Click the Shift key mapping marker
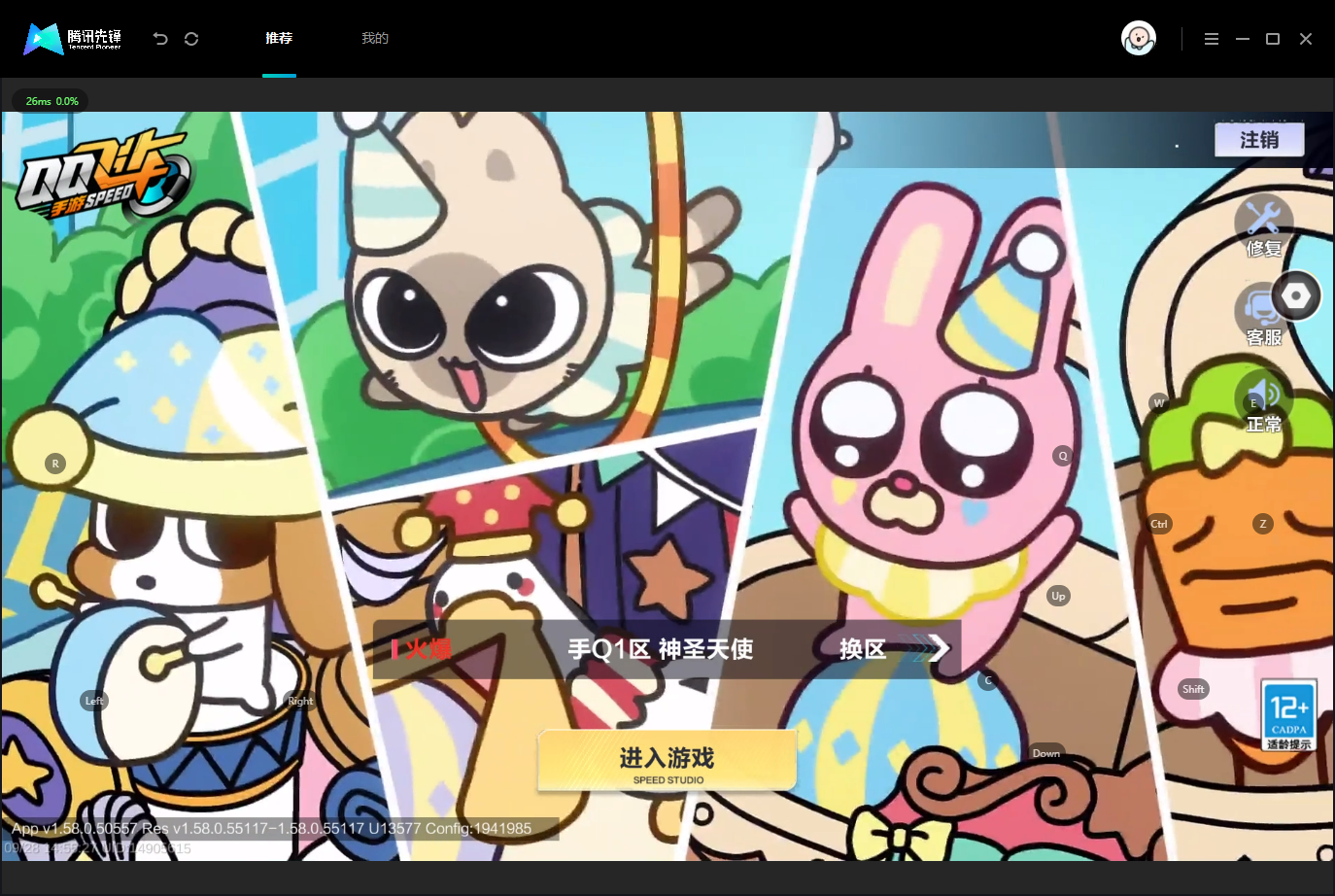The image size is (1335, 896). point(1193,689)
